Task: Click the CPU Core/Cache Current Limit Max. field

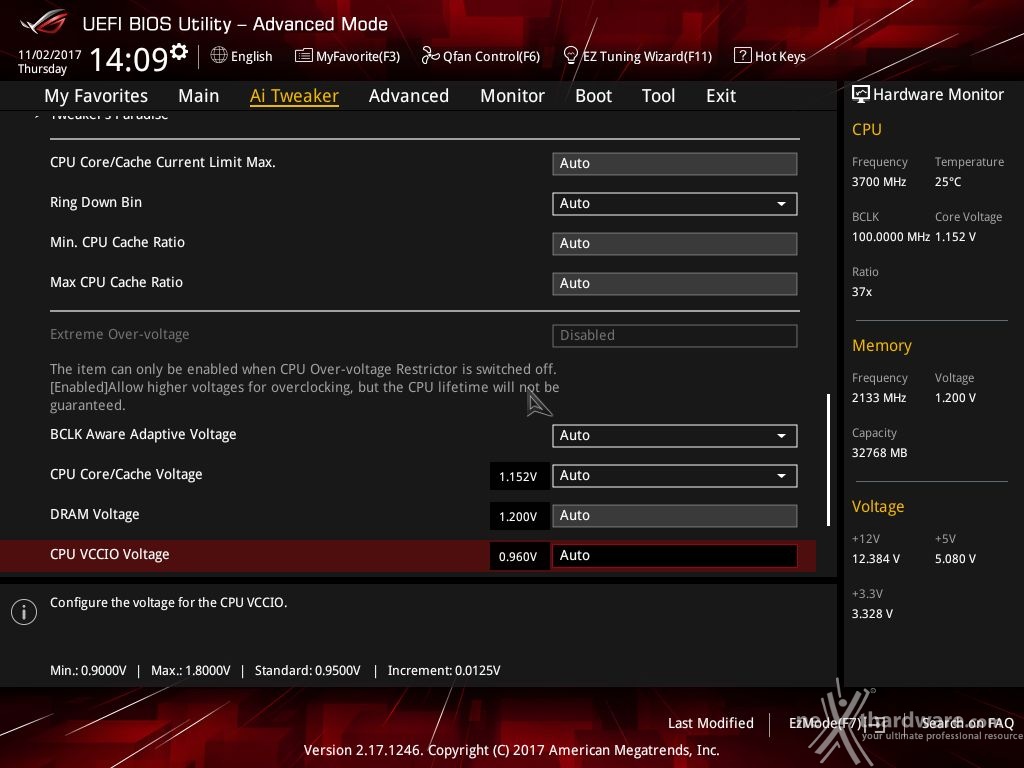Action: click(x=675, y=164)
